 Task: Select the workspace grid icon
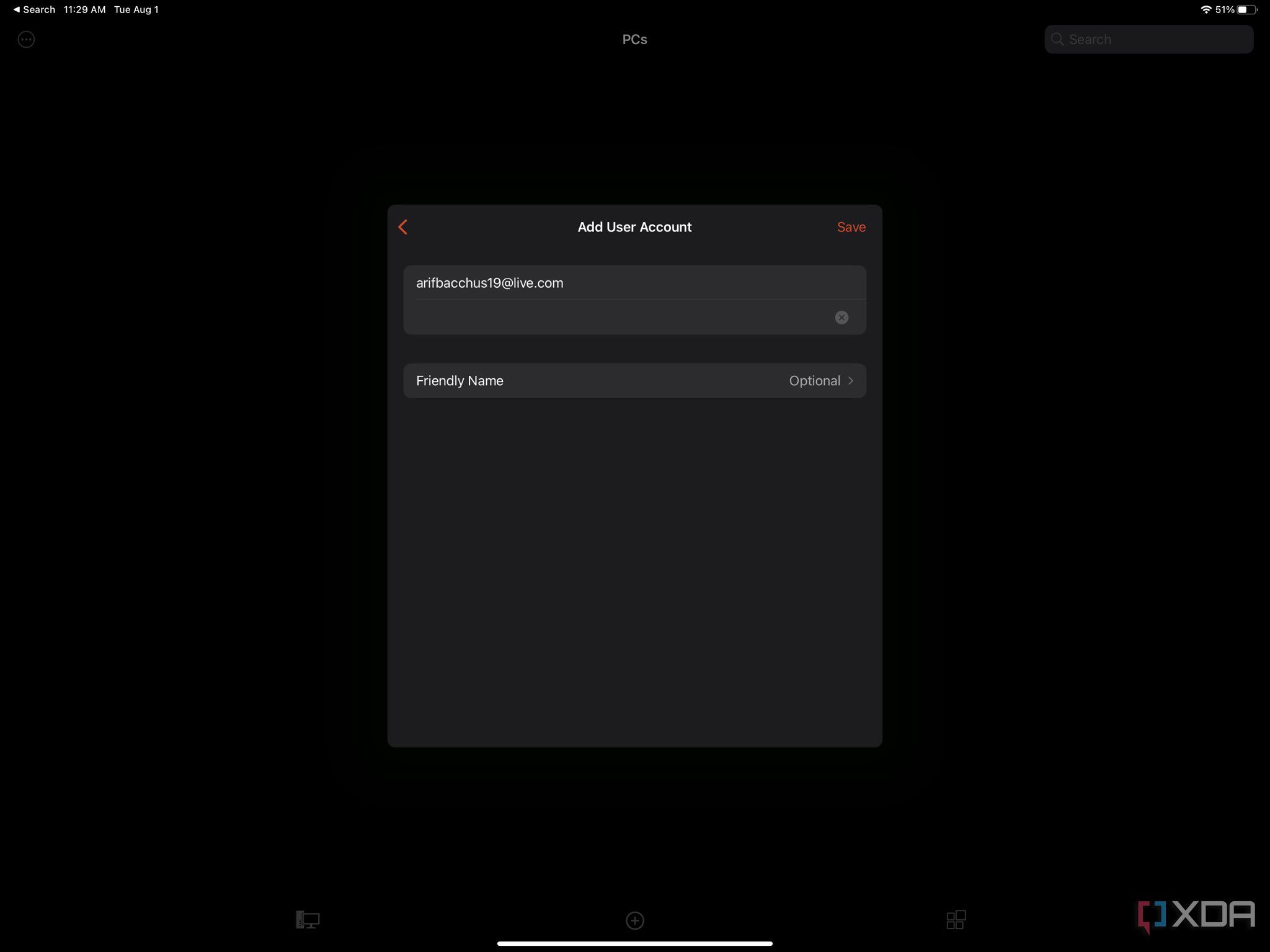(x=956, y=919)
